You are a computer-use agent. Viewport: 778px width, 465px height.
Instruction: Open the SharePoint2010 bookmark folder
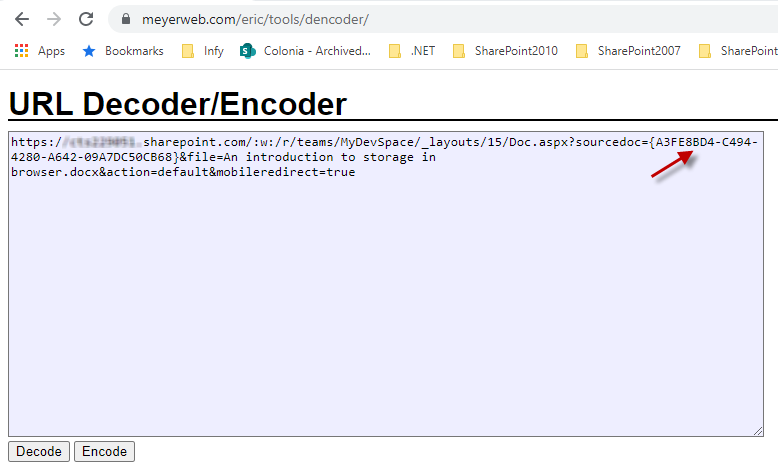pyautogui.click(x=505, y=51)
